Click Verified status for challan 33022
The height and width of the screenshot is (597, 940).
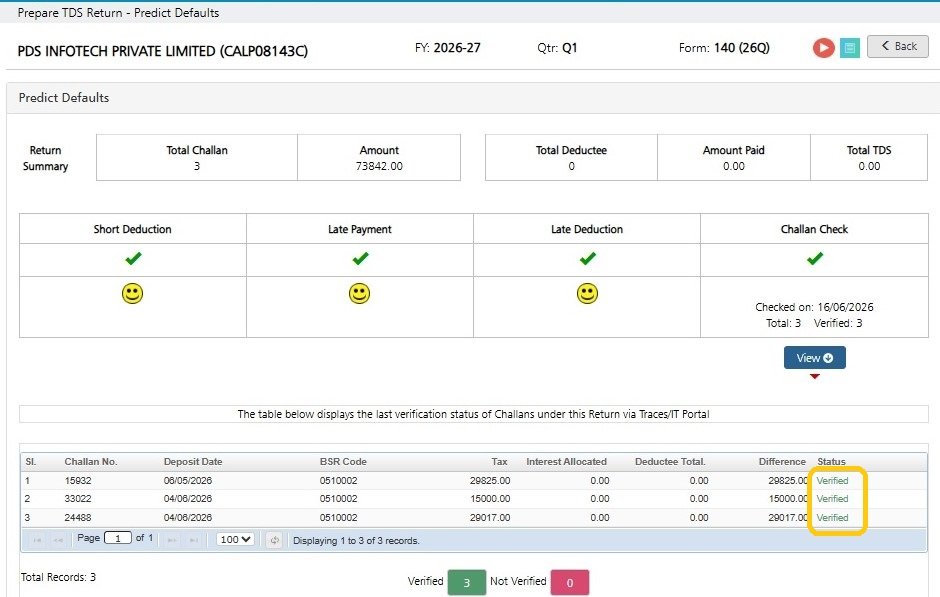[832, 499]
